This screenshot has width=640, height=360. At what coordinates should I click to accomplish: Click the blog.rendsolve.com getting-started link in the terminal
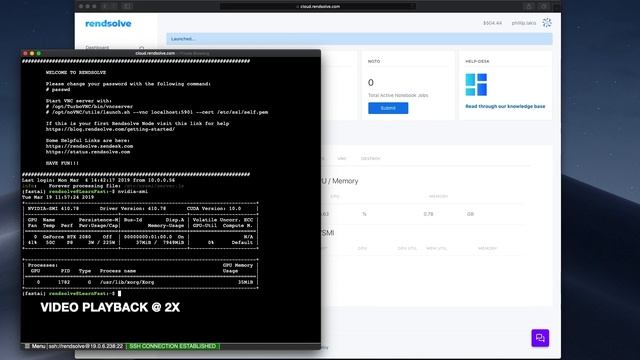110,129
